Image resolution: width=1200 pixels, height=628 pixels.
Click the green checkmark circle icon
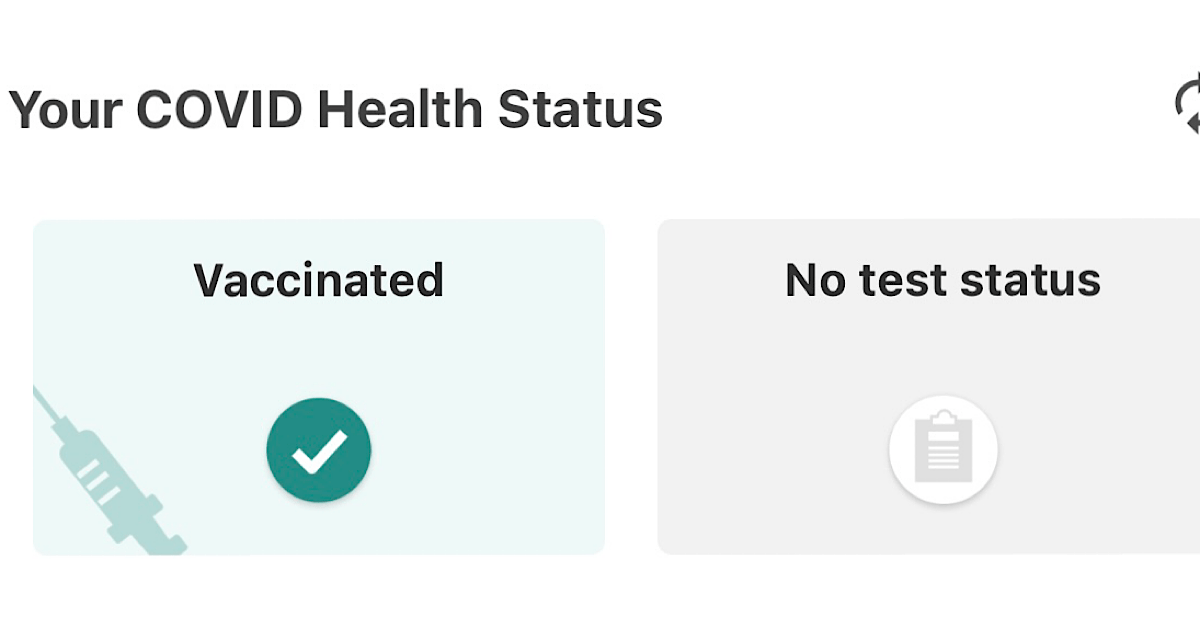tap(319, 450)
